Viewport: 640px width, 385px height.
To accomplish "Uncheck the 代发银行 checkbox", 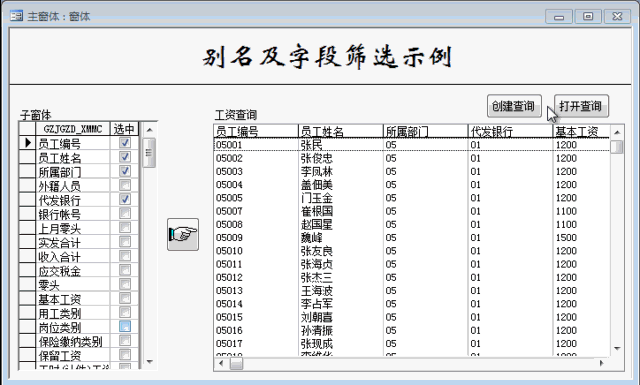I will tap(125, 199).
